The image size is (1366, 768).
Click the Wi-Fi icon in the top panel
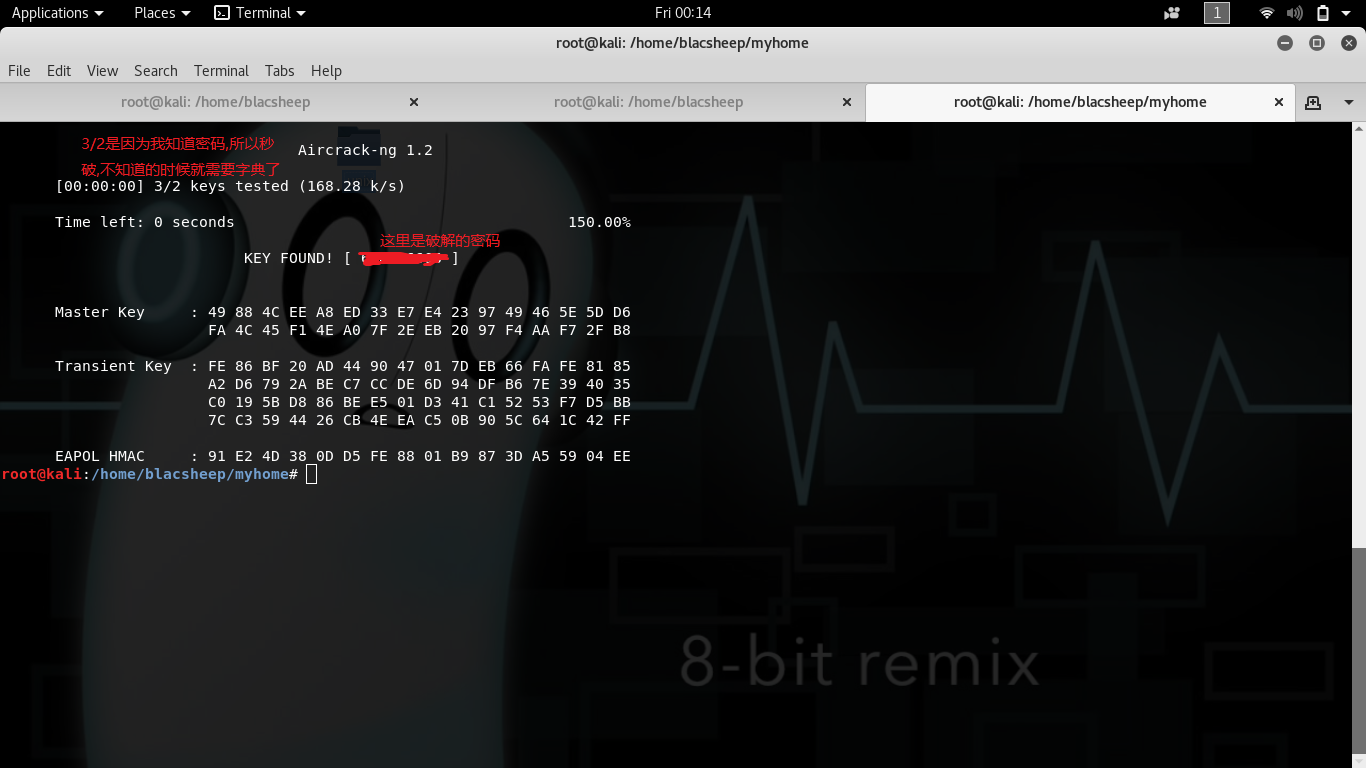pyautogui.click(x=1267, y=13)
